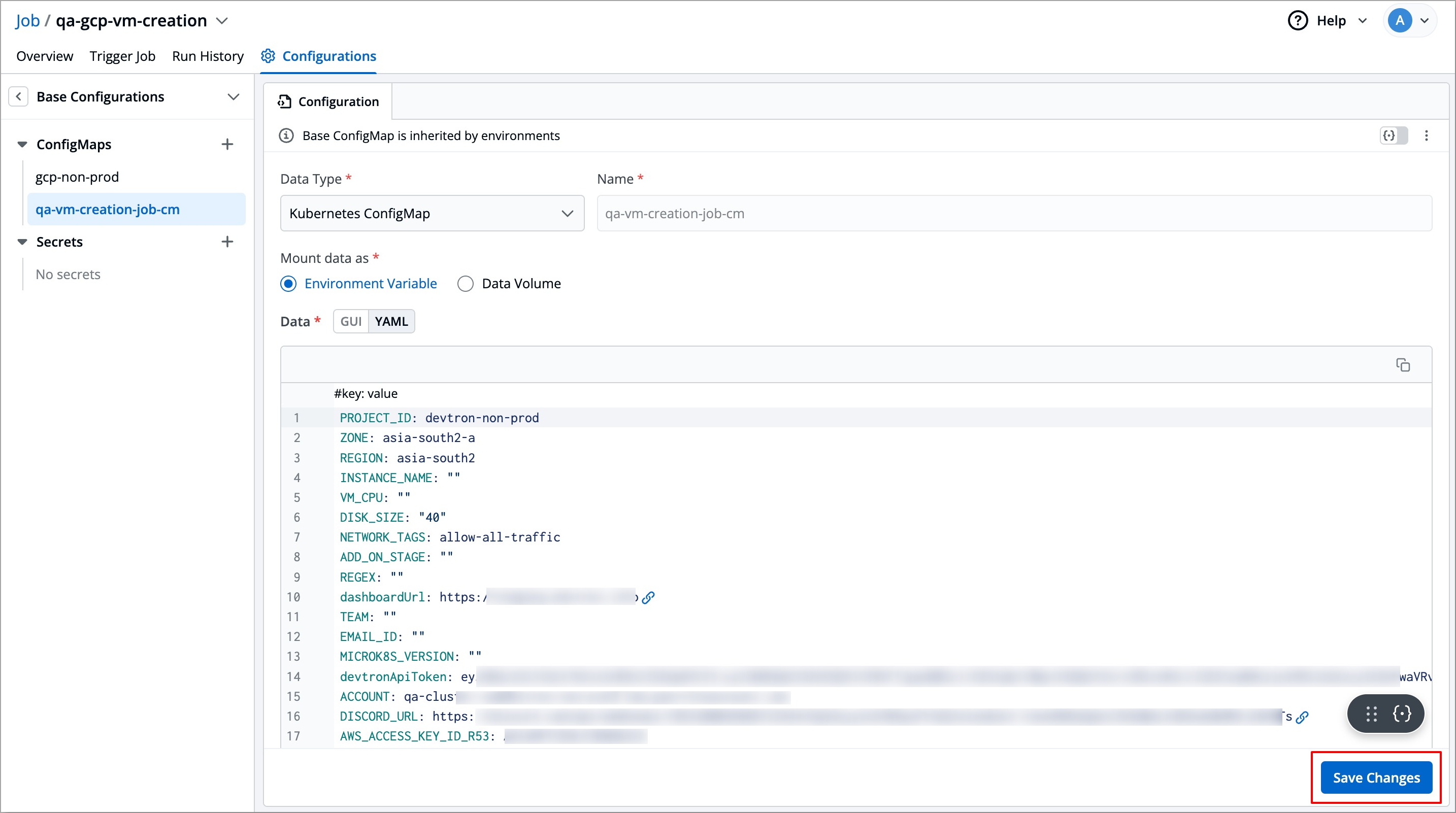This screenshot has width=1456, height=813.
Task: Expand the Help dropdown arrow
Action: [x=1362, y=21]
